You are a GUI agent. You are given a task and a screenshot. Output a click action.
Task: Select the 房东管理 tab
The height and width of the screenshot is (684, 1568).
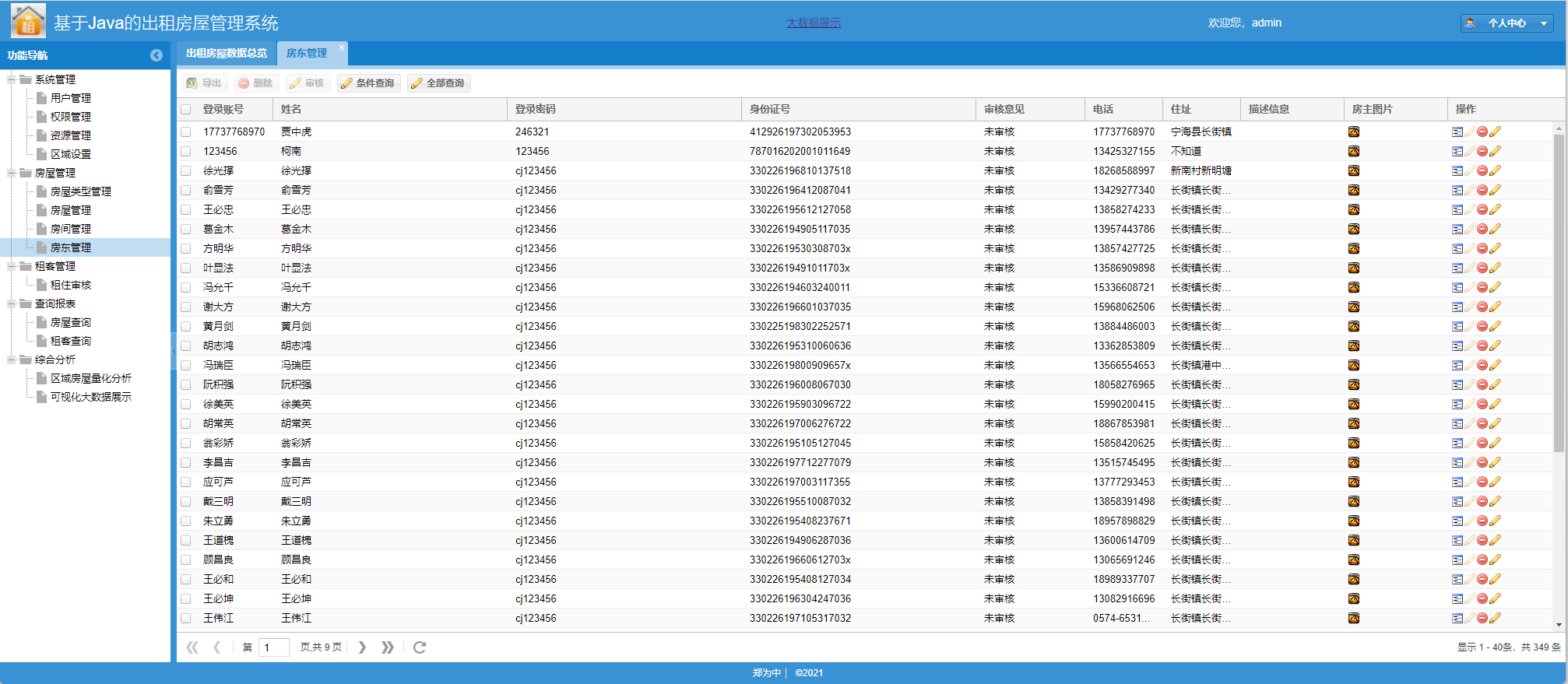pos(307,53)
